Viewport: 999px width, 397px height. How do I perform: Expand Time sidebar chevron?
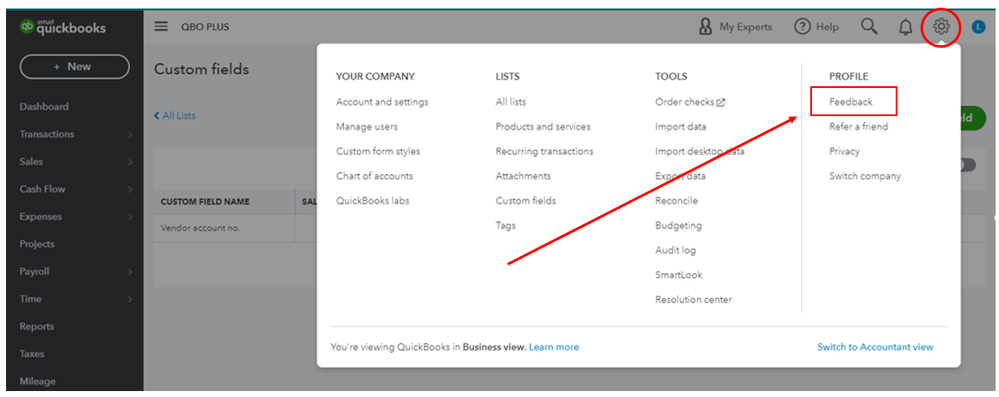[130, 299]
